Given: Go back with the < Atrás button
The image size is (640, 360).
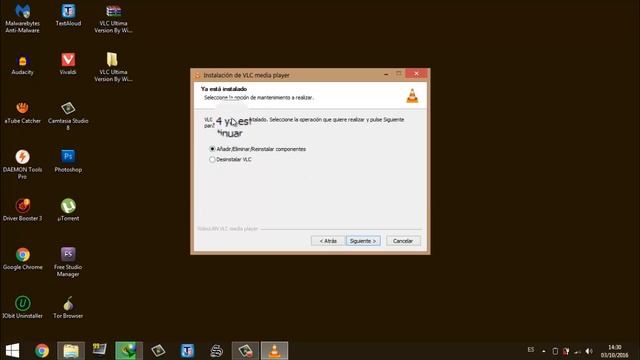Looking at the screenshot, I should click(328, 241).
